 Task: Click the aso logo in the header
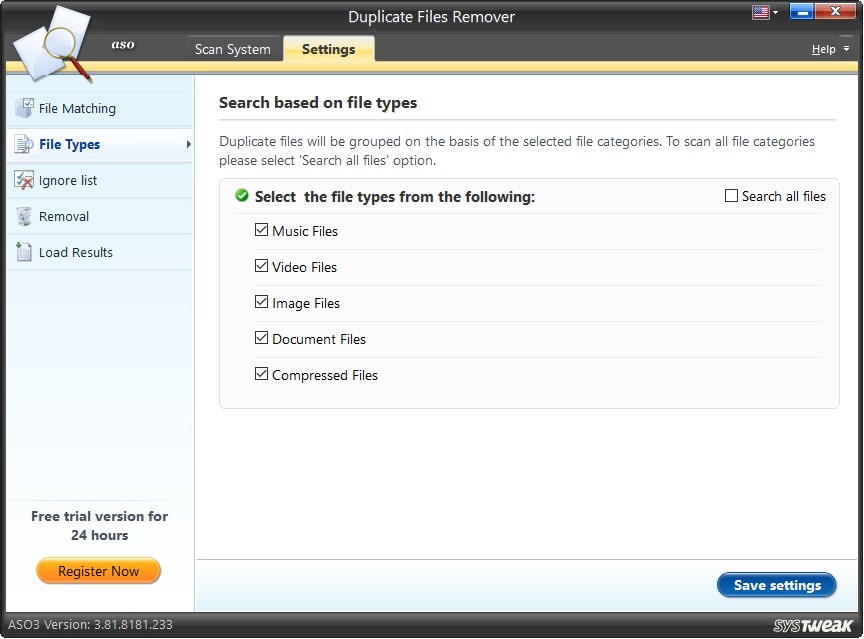coord(122,44)
